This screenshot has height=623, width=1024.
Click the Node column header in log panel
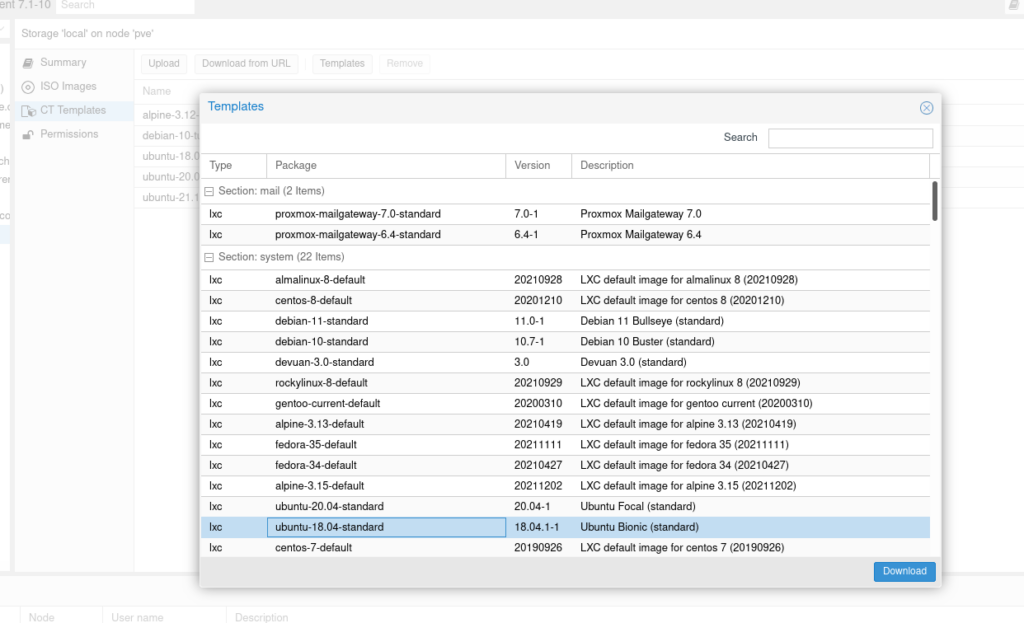42,618
